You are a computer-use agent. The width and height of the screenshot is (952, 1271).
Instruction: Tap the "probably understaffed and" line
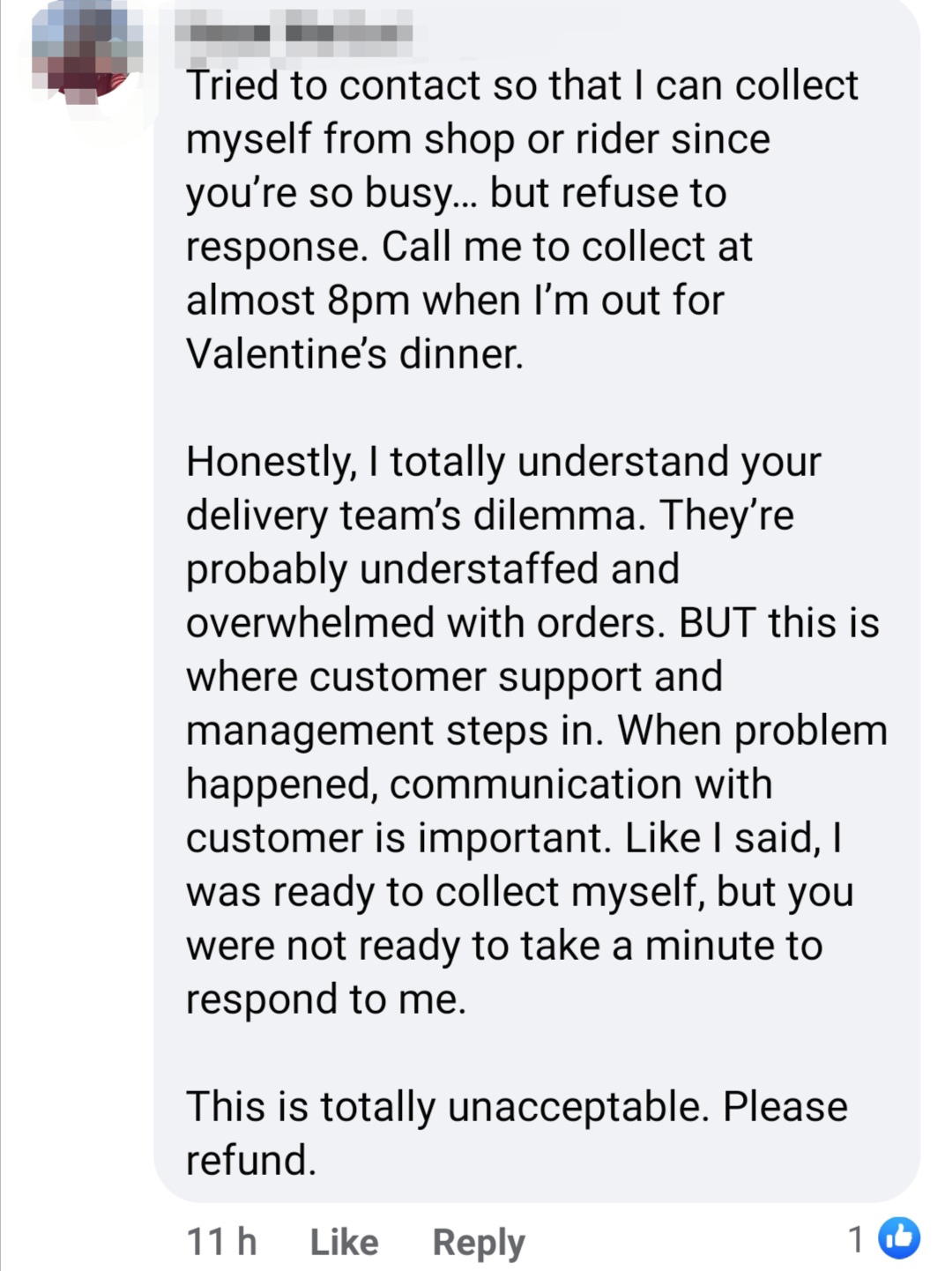point(433,569)
